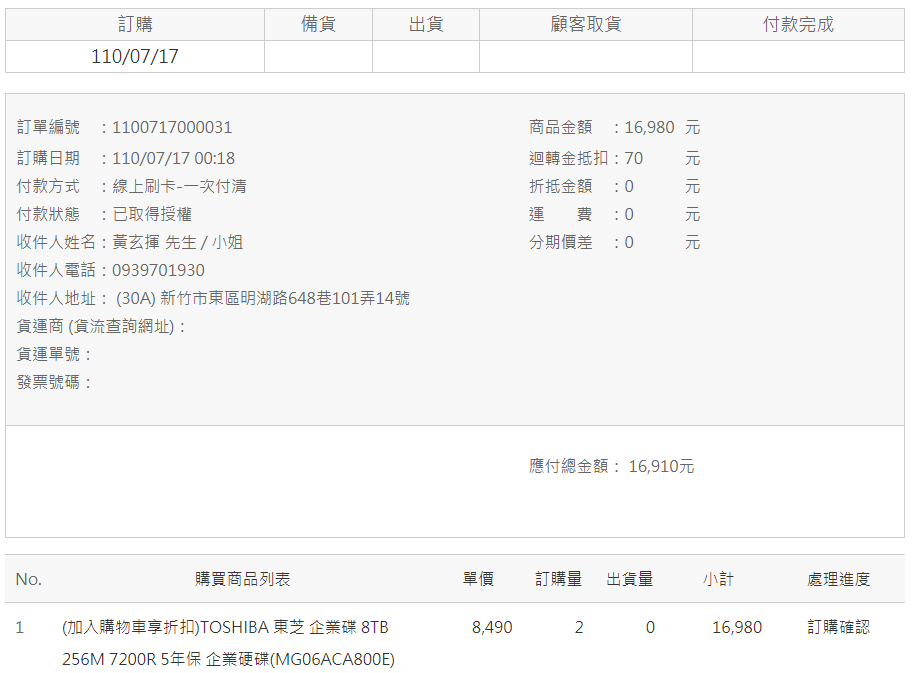Click the 訂購確認 processing status
Screen dimensions: 918x673
pyautogui.click(x=838, y=627)
